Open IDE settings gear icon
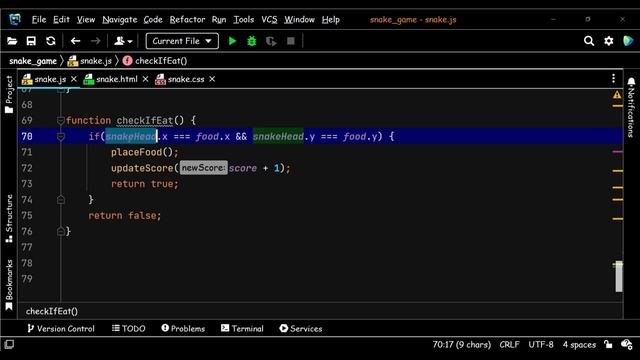 [609, 41]
